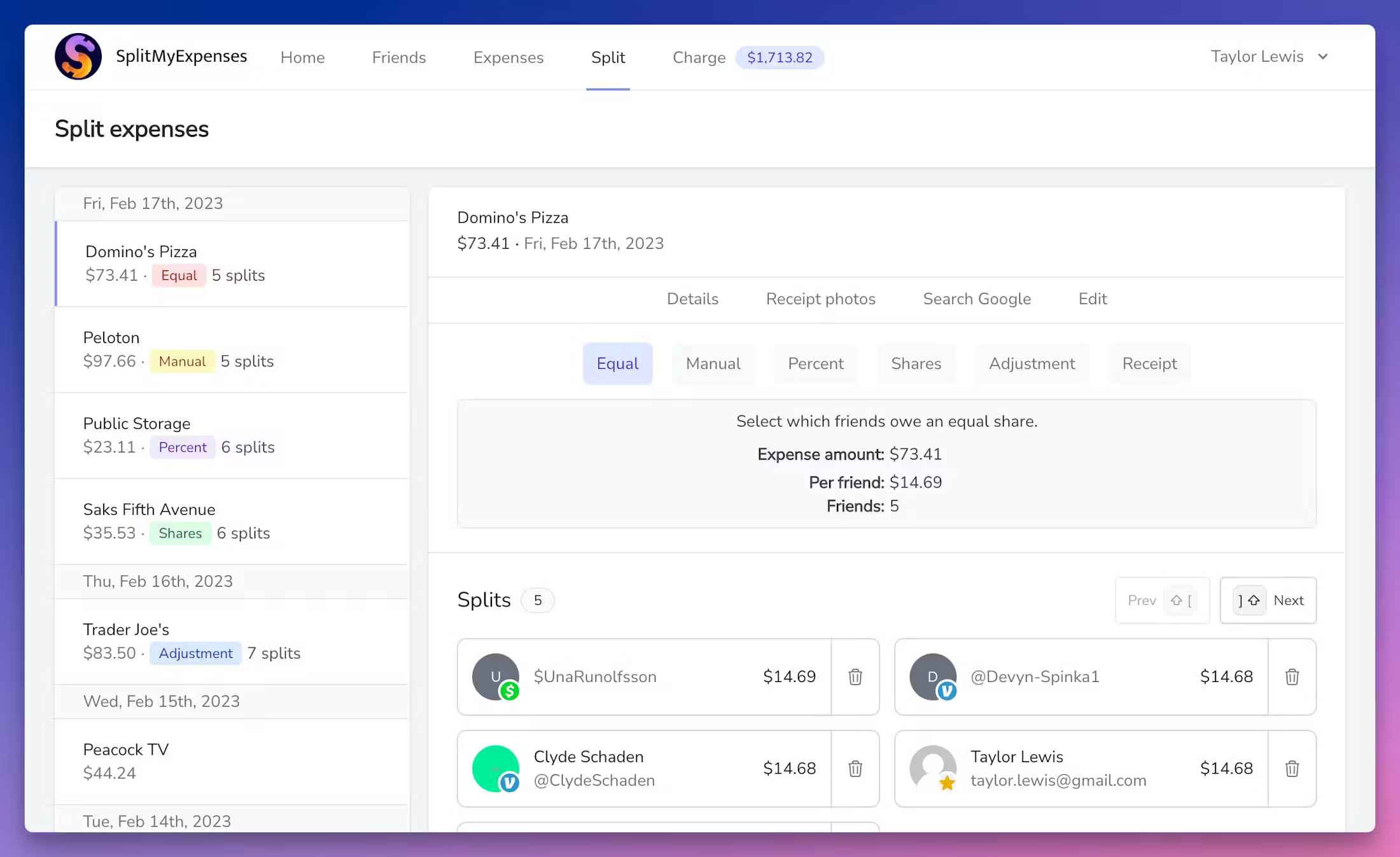The image size is (1400, 857).
Task: Open the Receipt photos tab
Action: click(820, 298)
